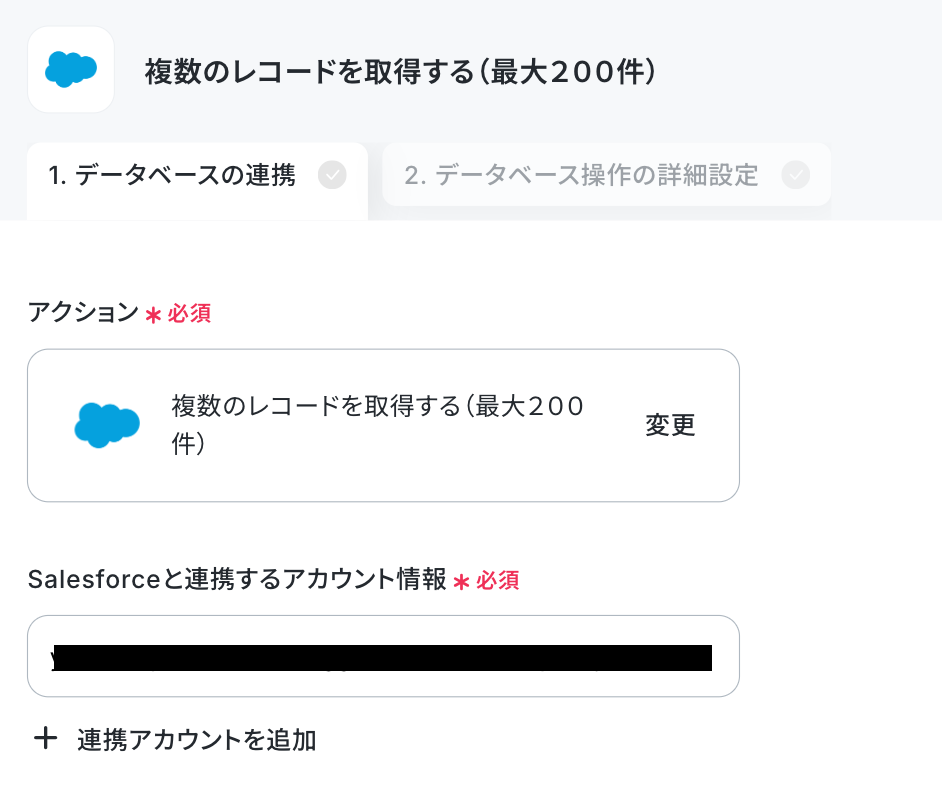The image size is (942, 790).
Task: Click 必須 marker next to アクション
Action: [189, 314]
